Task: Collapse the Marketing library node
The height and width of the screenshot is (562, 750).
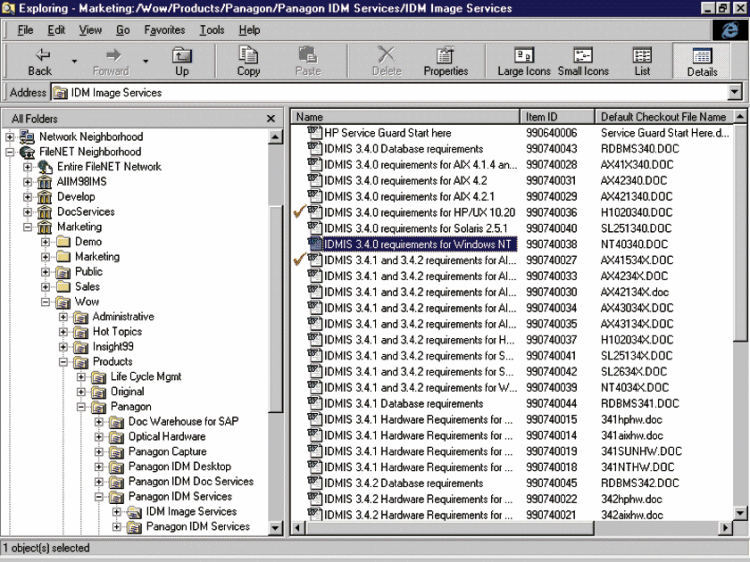Action: [28, 227]
